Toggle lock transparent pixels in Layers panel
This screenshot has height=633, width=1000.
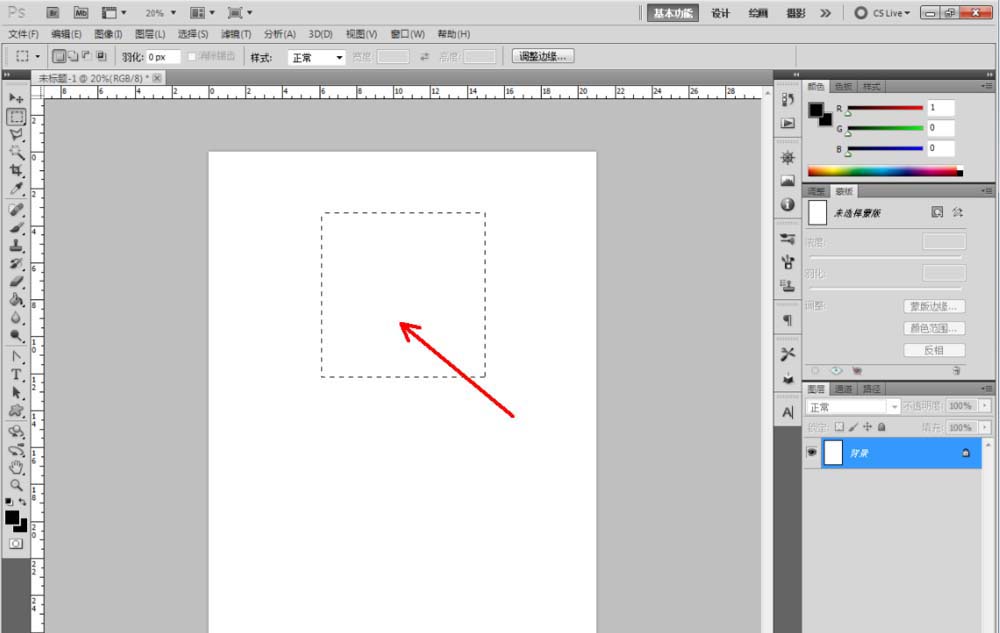839,427
